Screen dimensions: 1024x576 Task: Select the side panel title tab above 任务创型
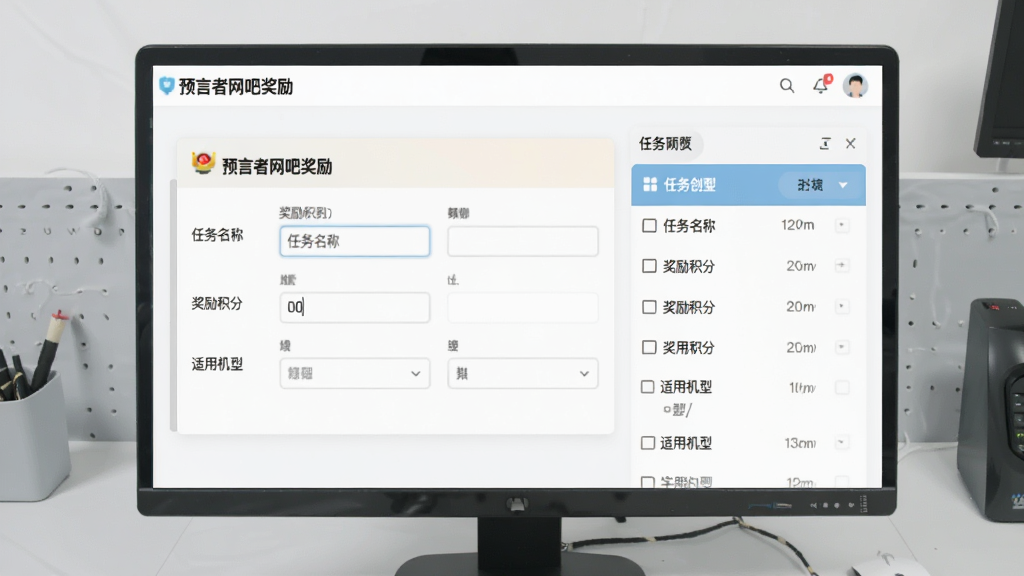pyautogui.click(x=666, y=144)
